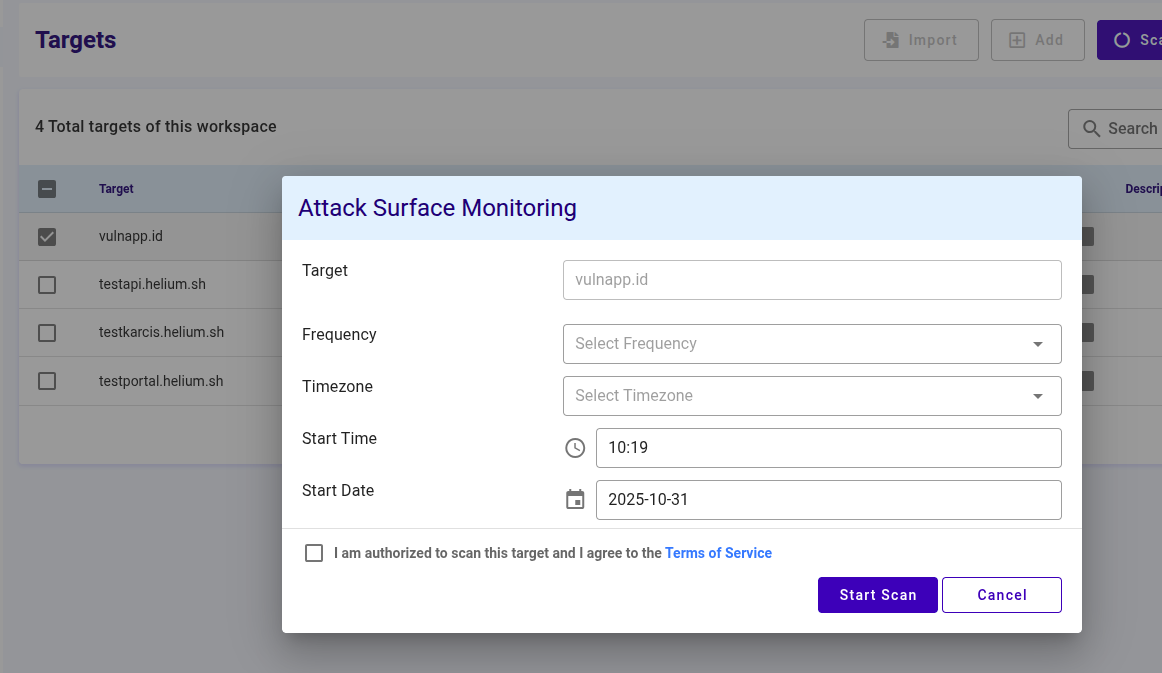1162x673 pixels.
Task: Click the Description column header
Action: (1144, 188)
